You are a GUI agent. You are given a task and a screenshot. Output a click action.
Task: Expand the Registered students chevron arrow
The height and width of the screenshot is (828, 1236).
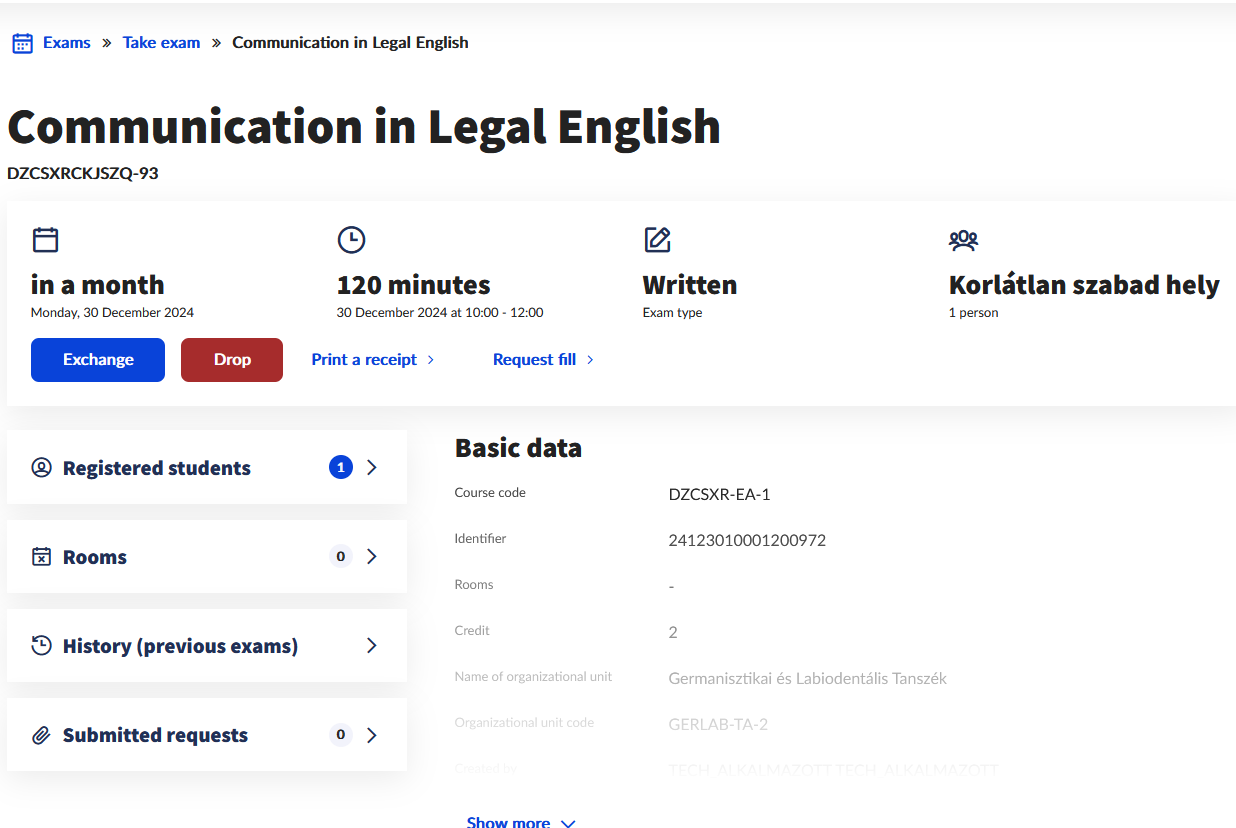372,468
